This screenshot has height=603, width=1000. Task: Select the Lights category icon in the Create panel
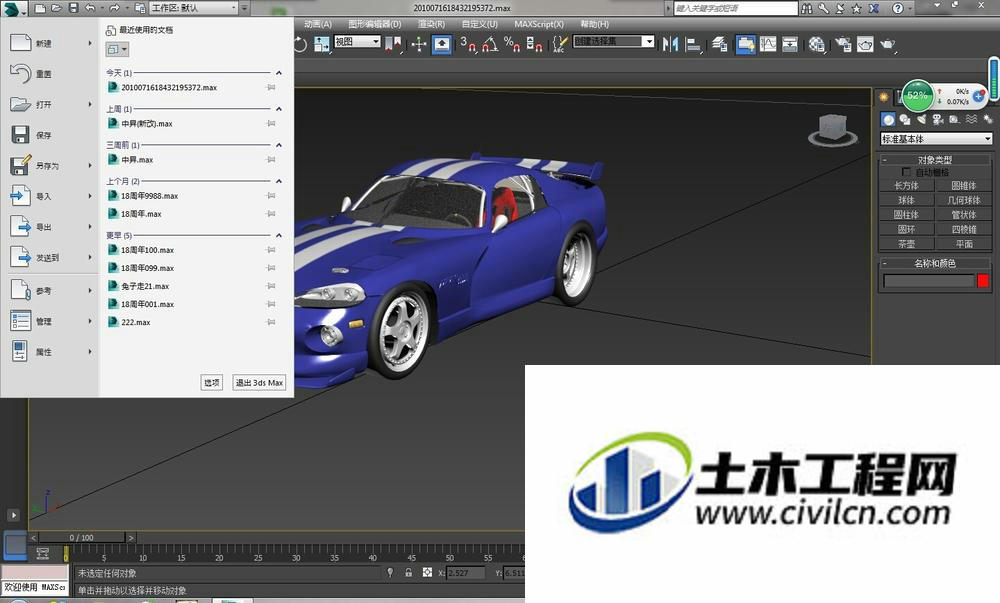coord(921,119)
